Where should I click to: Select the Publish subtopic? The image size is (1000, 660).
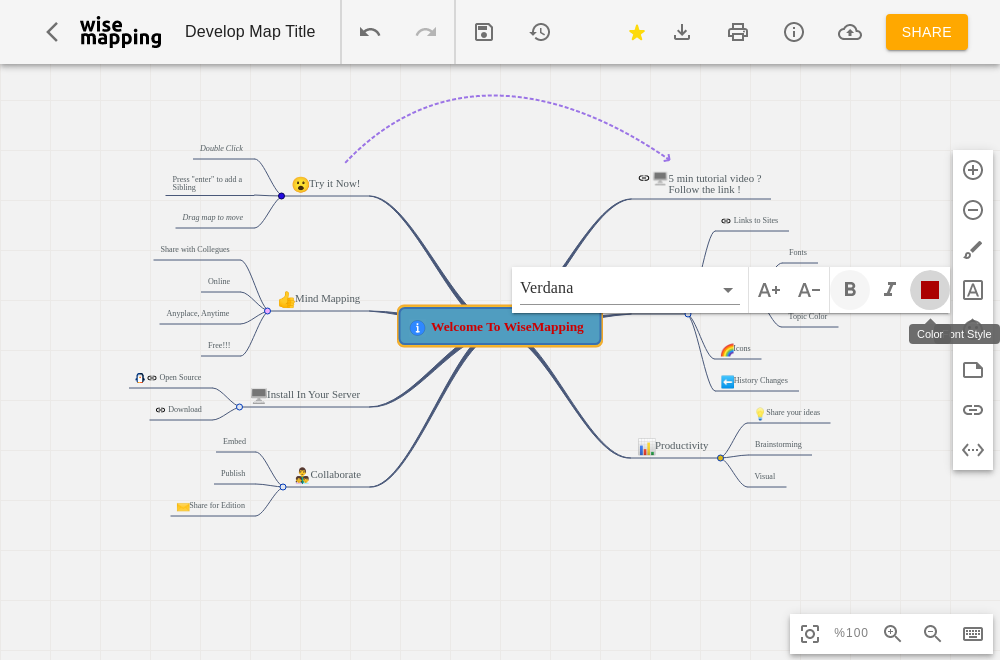tap(233, 473)
